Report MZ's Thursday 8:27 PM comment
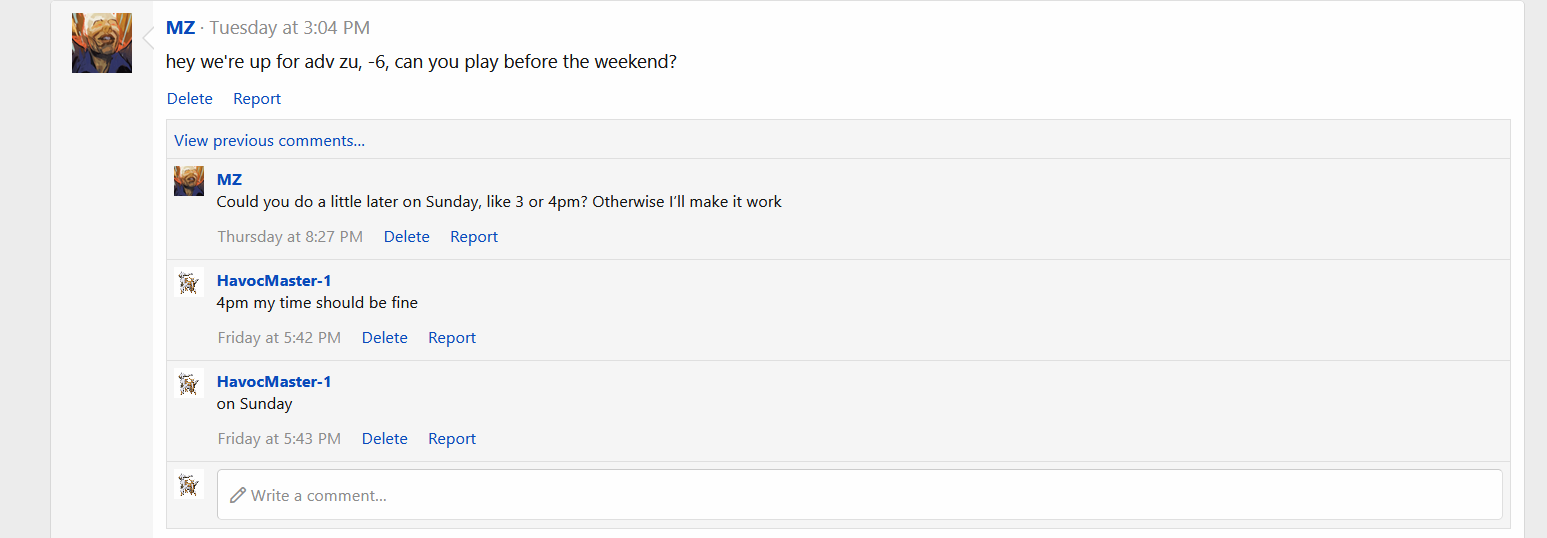The height and width of the screenshot is (538, 1547). [474, 237]
